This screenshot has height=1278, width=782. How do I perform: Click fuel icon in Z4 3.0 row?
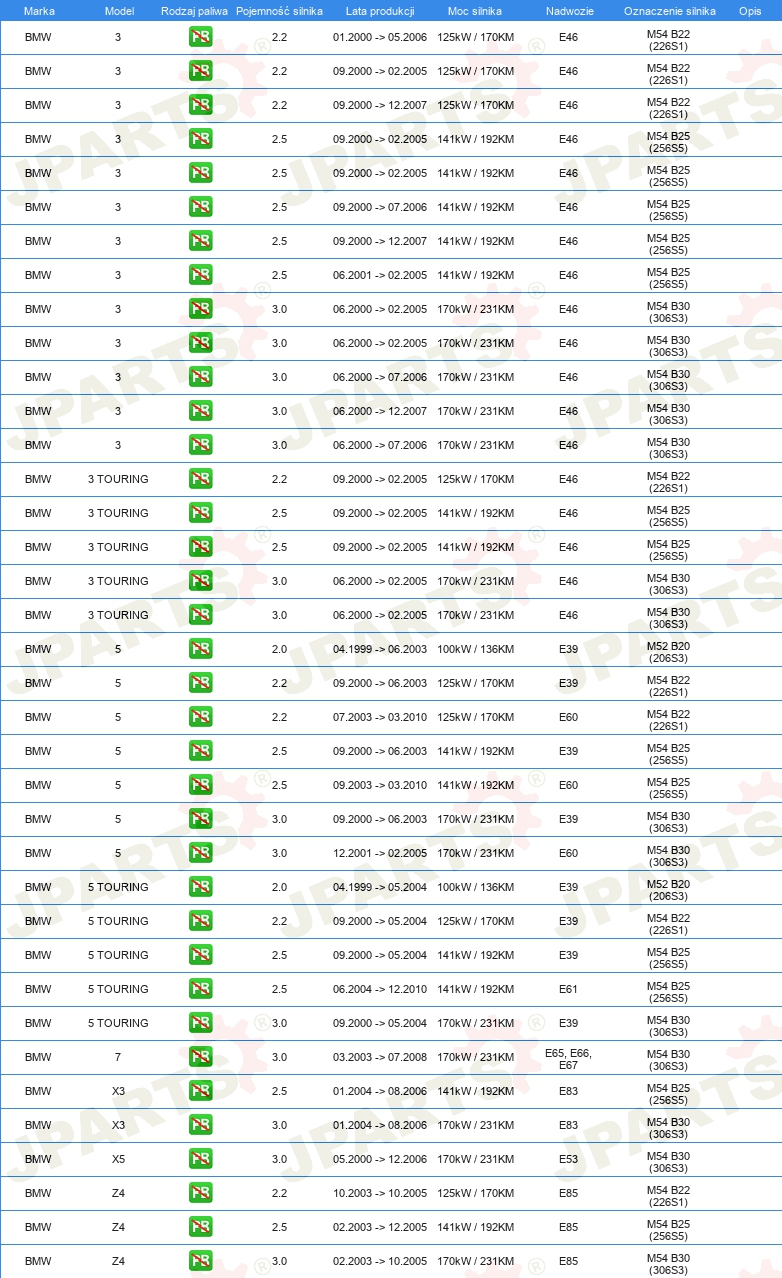[200, 1262]
